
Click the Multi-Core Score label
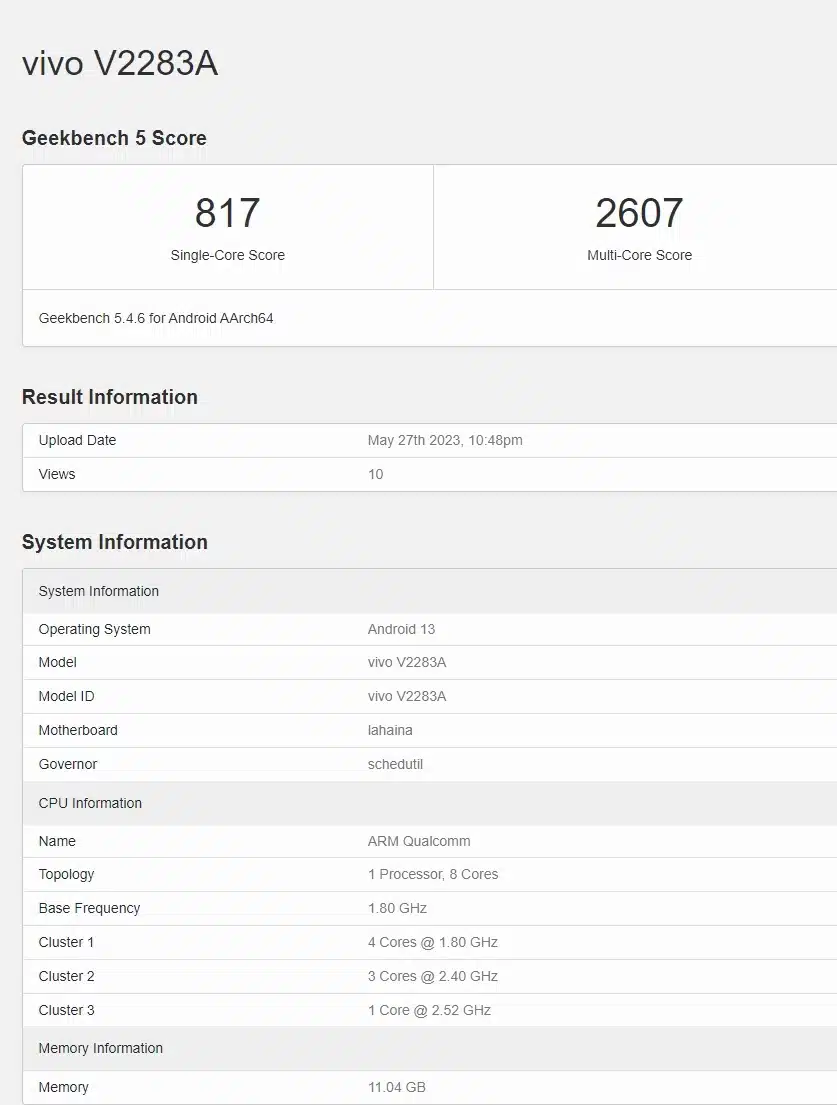639,255
